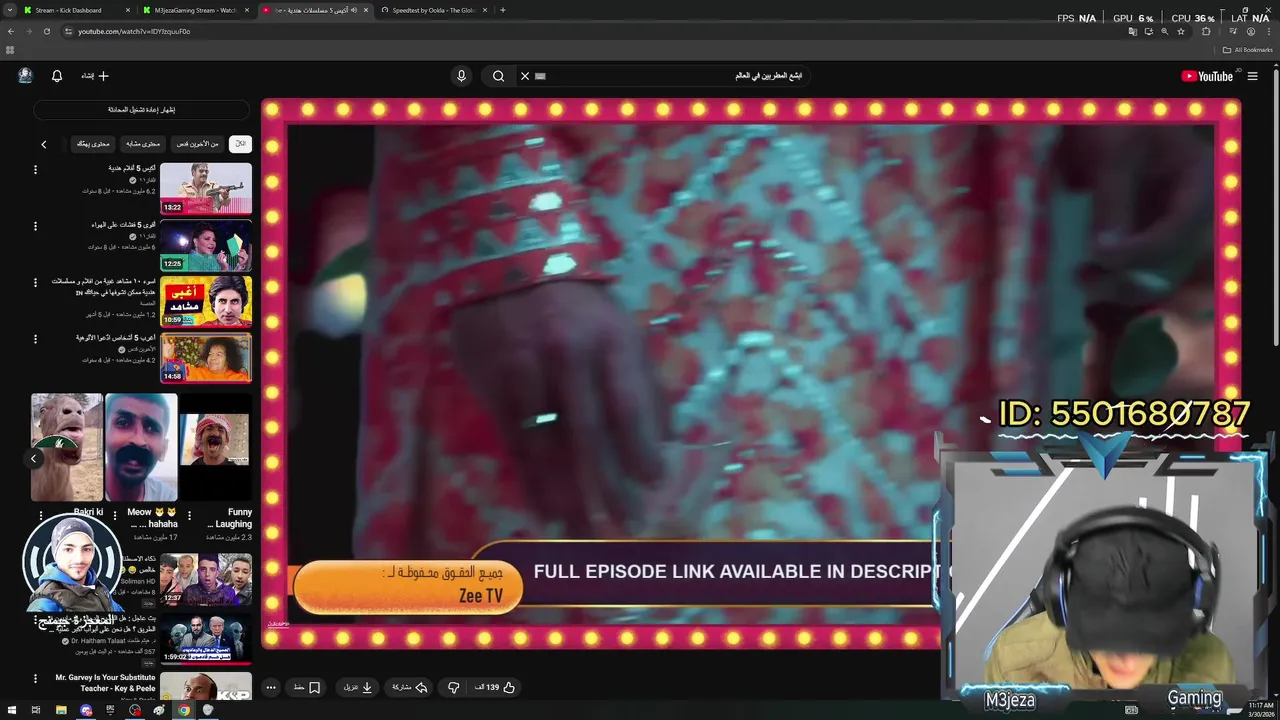The image size is (1280, 720).
Task: Open the Chrome media control icon
Action: click(1232, 31)
